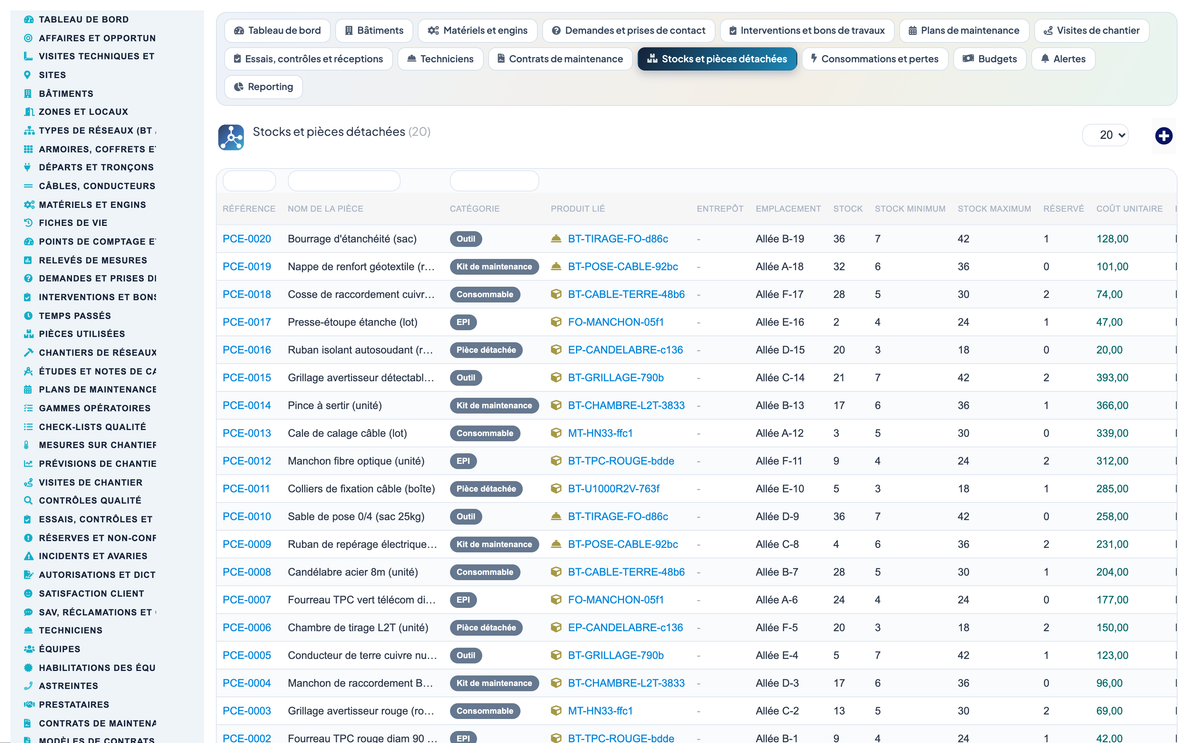Switch to the Contrats de maintenance tab
This screenshot has height=743, width=1200.
pos(560,59)
